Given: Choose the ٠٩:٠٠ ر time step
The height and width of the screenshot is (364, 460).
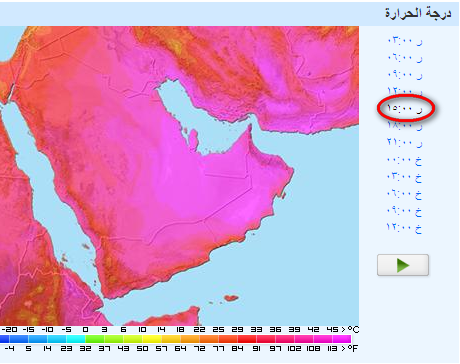Looking at the screenshot, I should click(x=405, y=75).
